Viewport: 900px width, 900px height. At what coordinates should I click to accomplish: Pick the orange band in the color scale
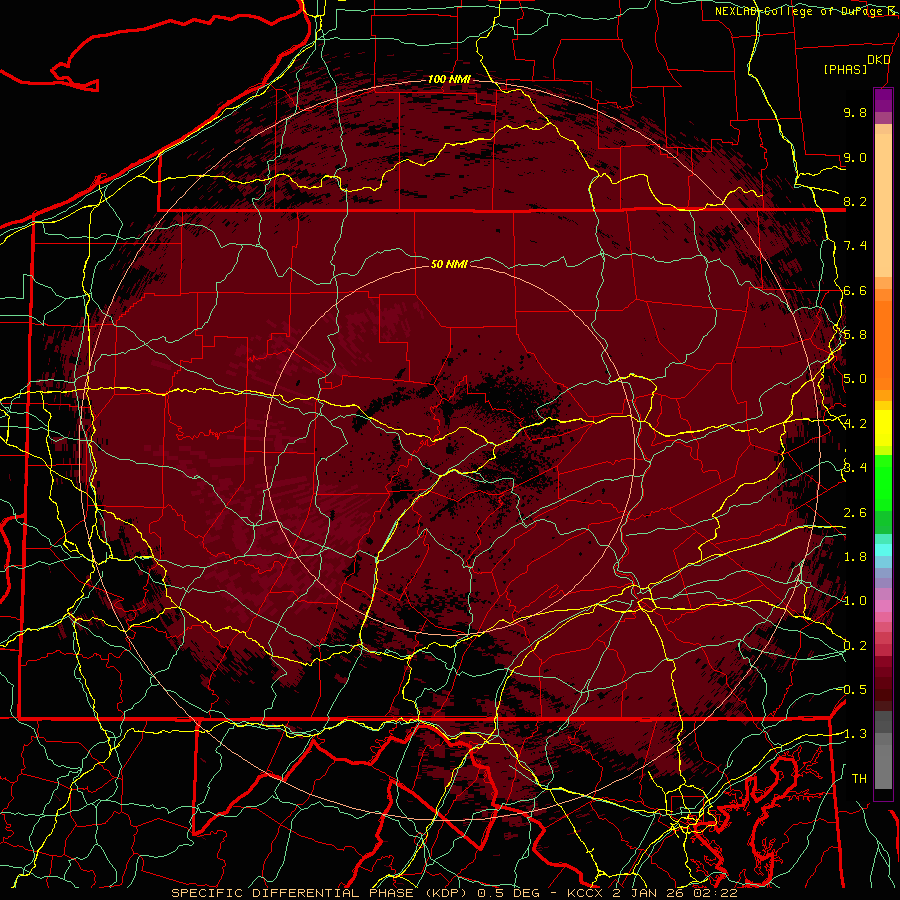(x=883, y=344)
